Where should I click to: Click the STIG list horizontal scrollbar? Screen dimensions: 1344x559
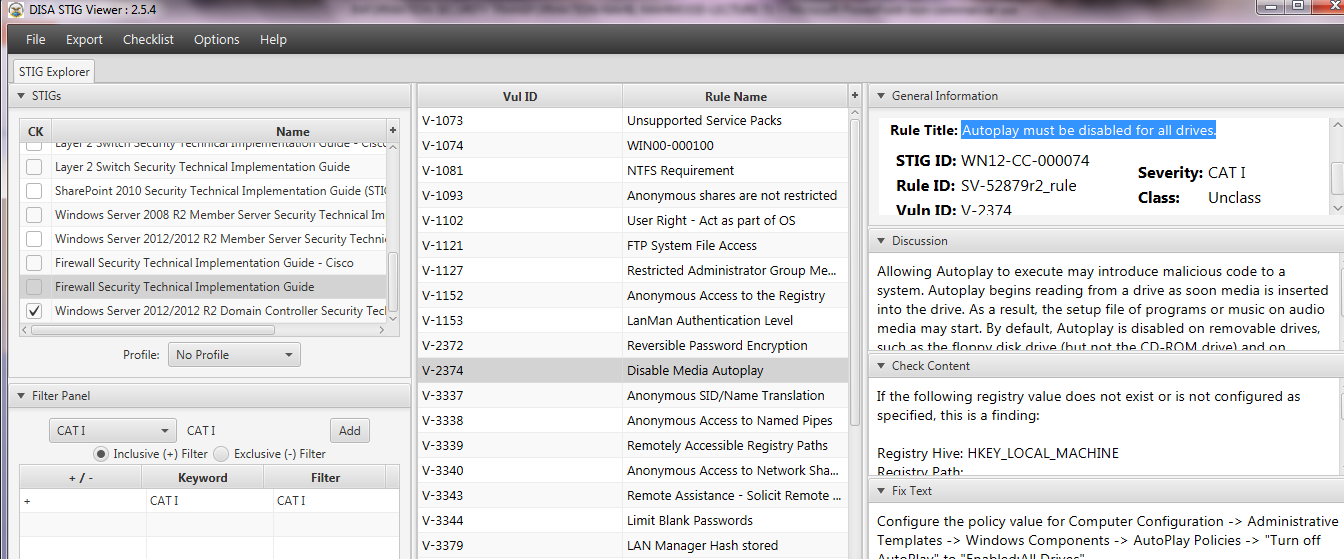(x=152, y=330)
